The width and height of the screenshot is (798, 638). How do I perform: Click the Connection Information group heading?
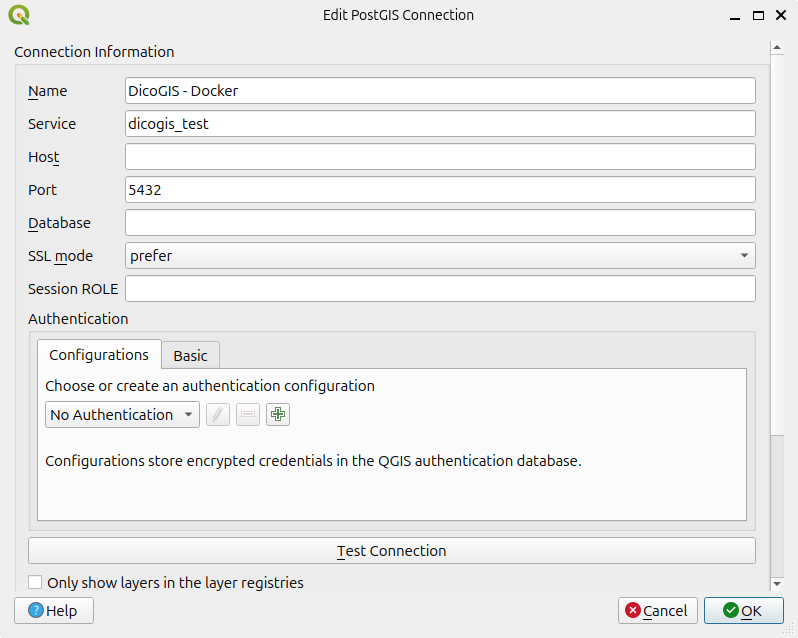94,52
